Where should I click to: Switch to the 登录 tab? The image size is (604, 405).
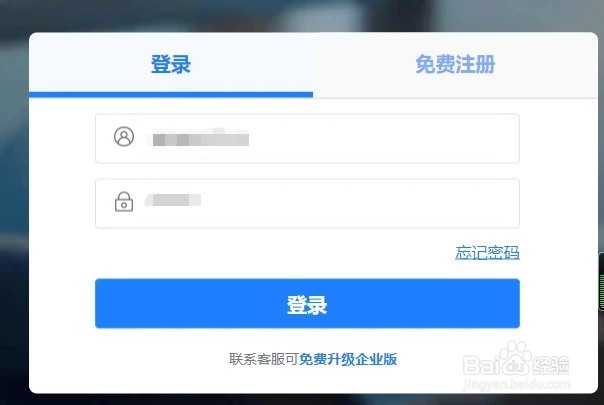[x=171, y=64]
